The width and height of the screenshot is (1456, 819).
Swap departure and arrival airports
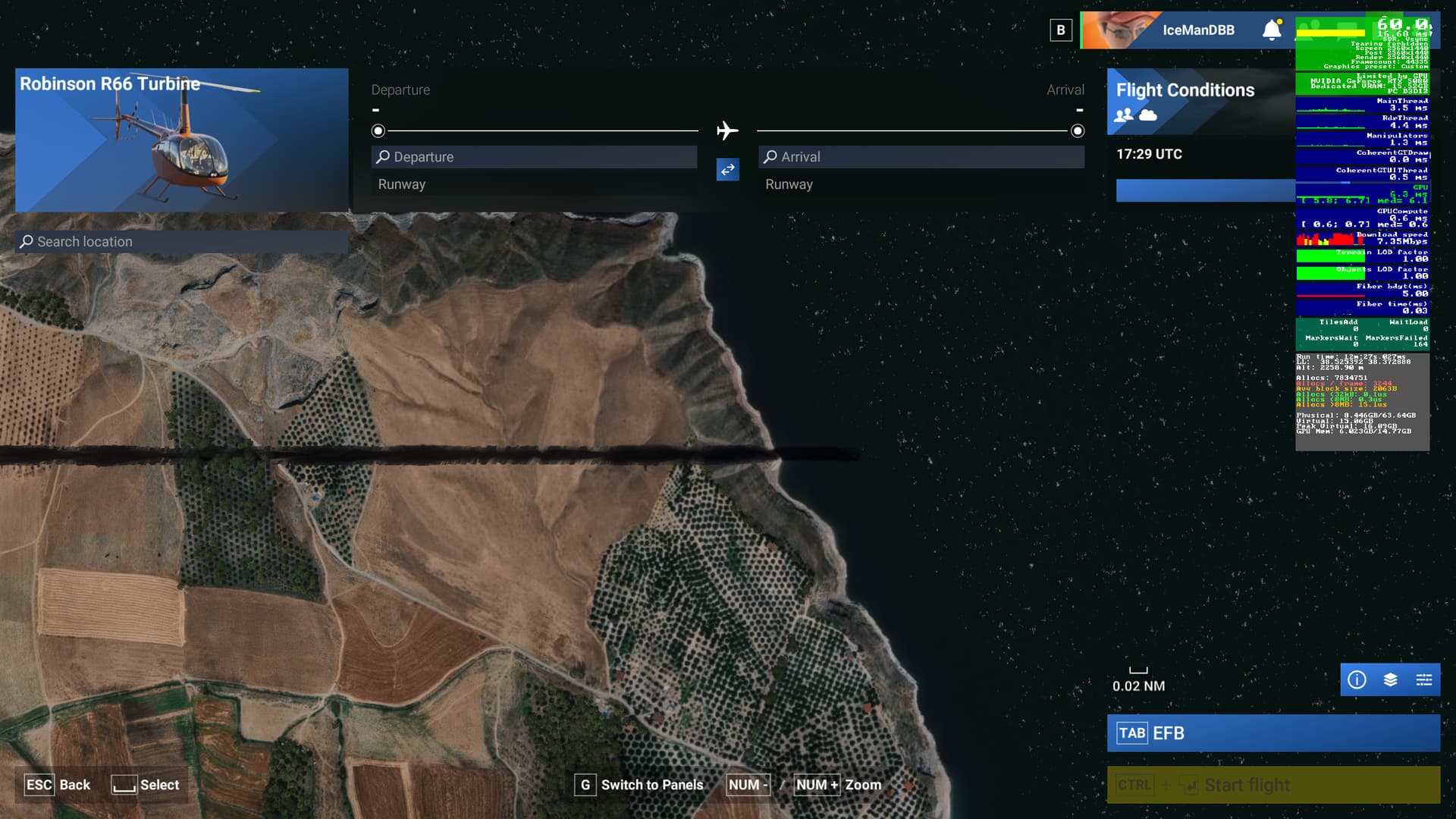[x=727, y=170]
